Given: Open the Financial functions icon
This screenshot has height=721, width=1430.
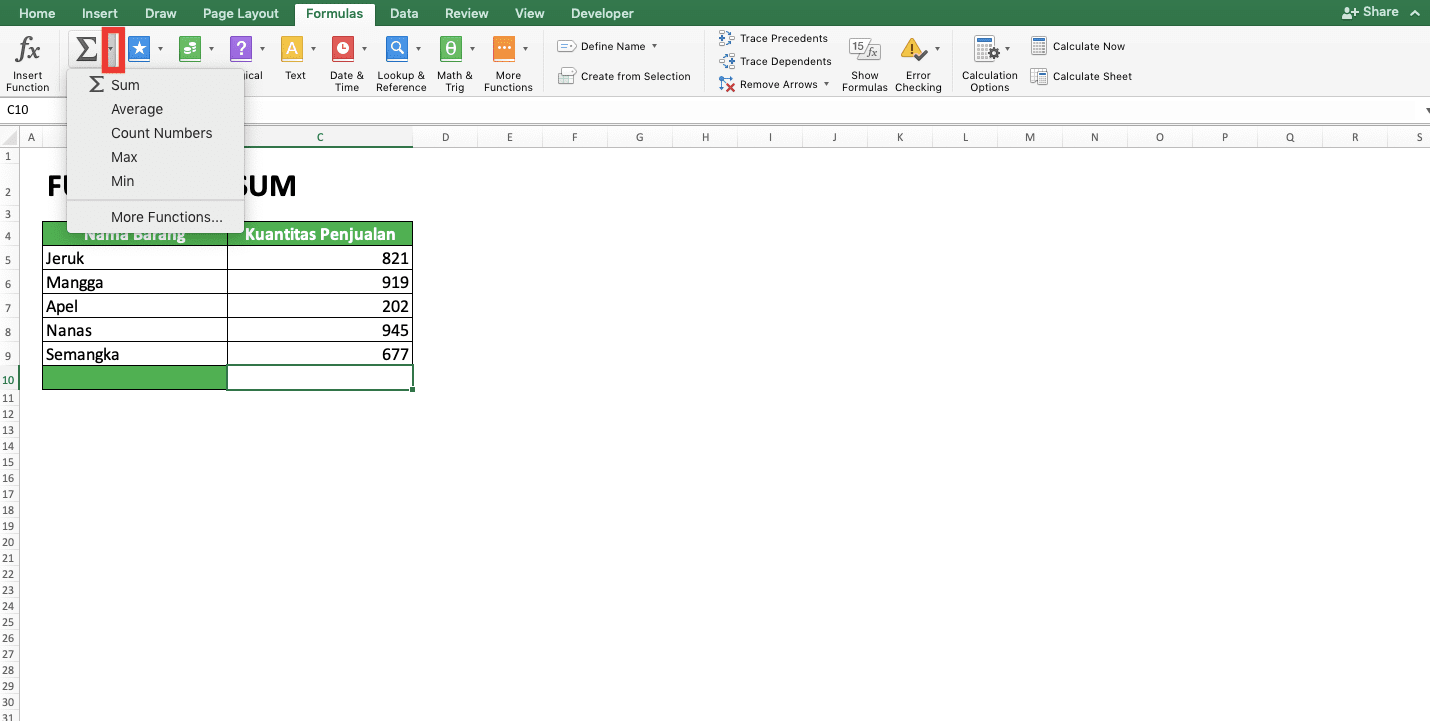Looking at the screenshot, I should pos(190,48).
